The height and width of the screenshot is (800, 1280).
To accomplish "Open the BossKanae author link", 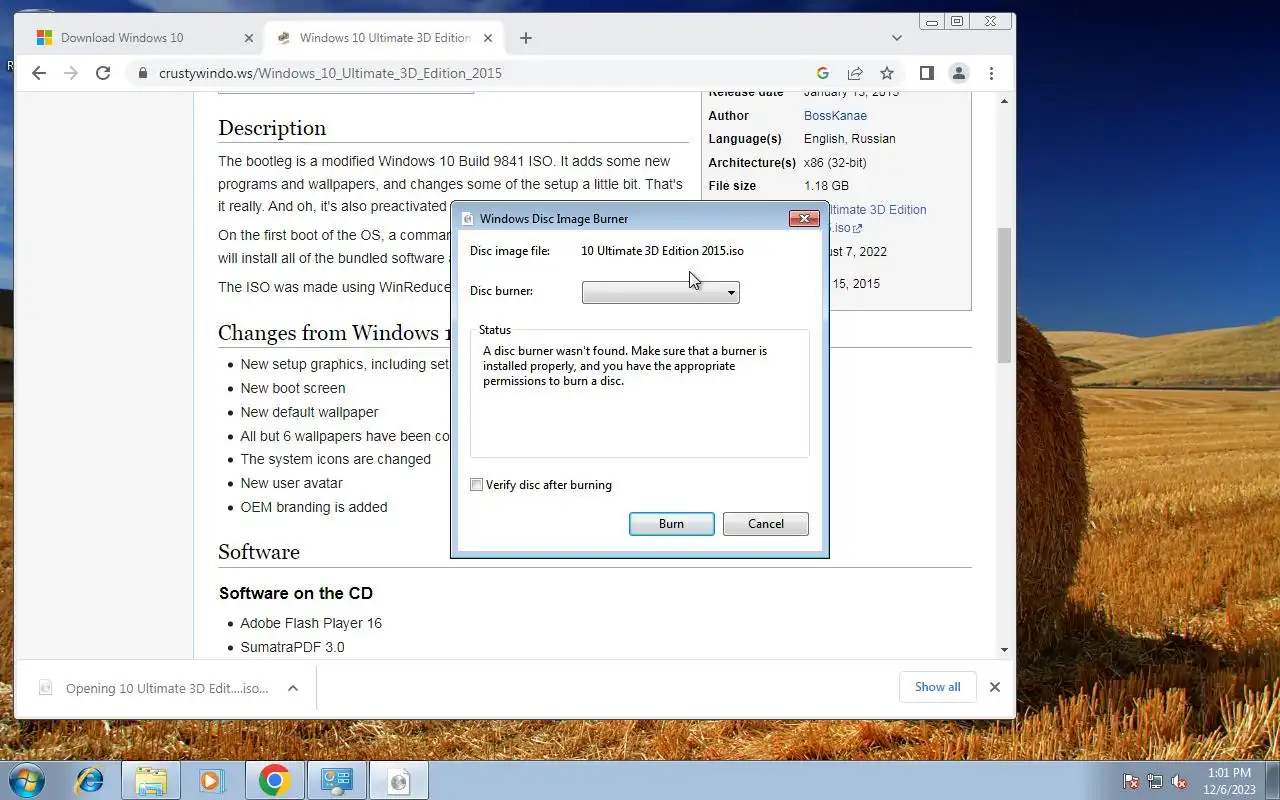I will 835,115.
